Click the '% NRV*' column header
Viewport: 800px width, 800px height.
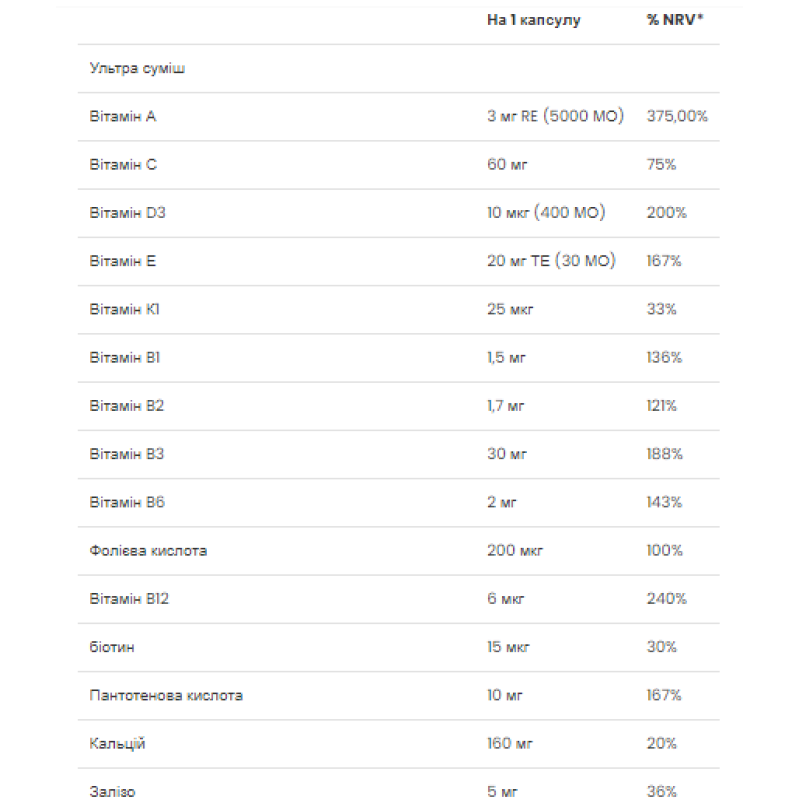674,20
